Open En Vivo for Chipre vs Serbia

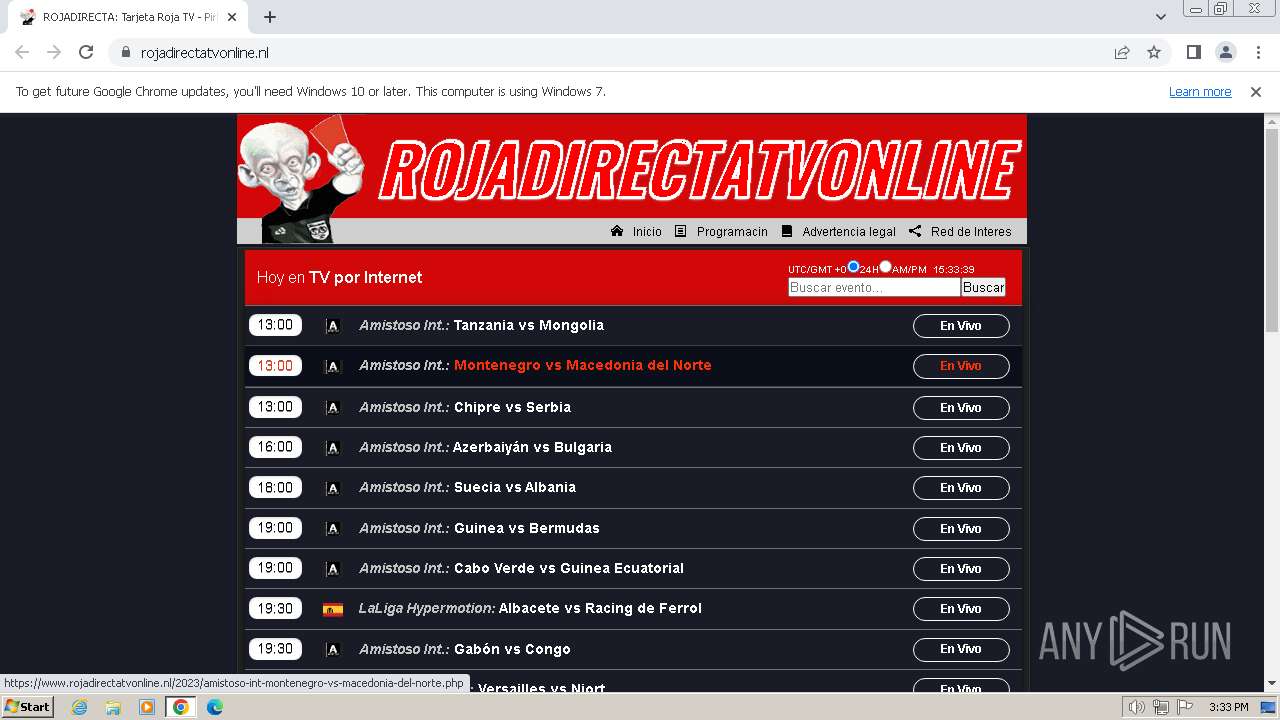pos(961,408)
